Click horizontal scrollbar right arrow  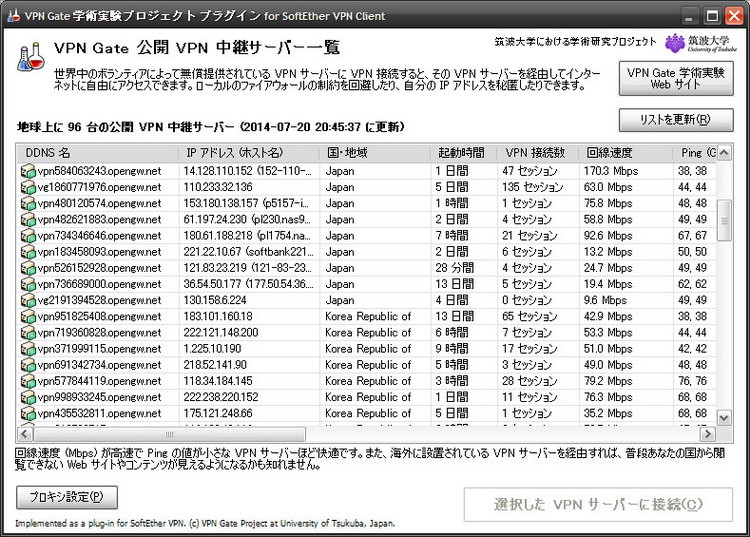(707, 434)
